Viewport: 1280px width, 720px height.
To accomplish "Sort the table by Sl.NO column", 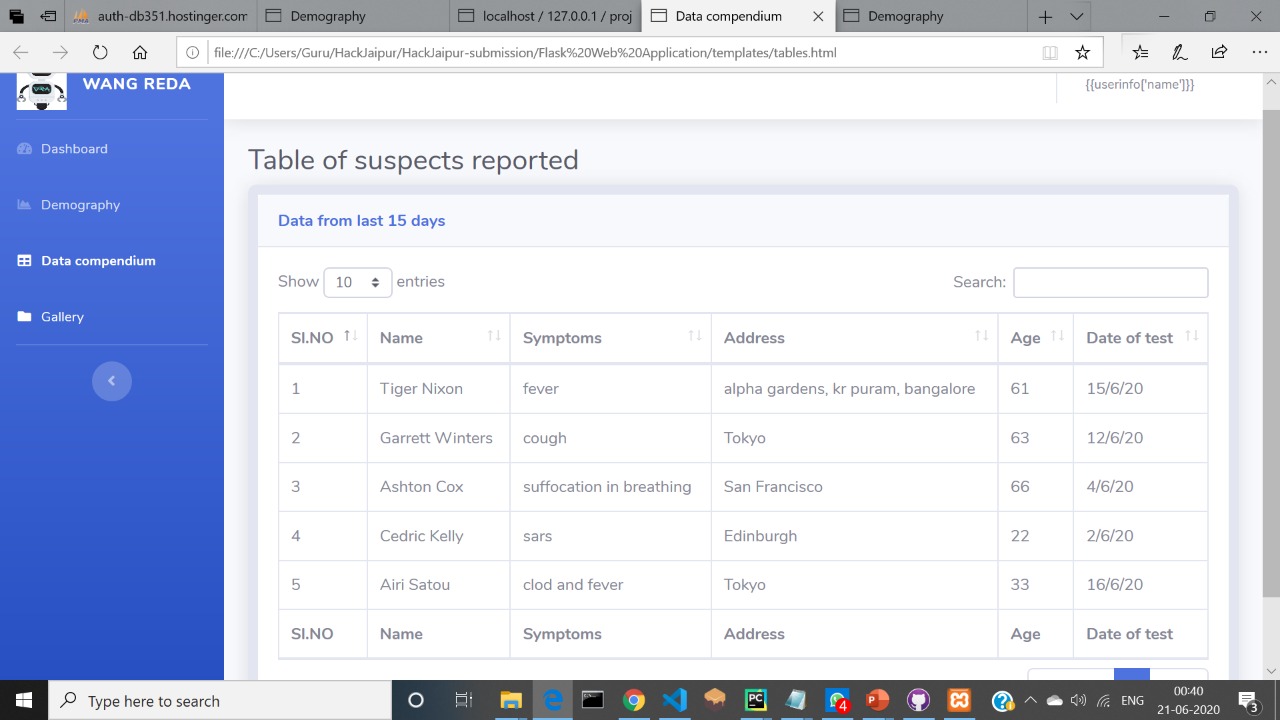I will point(323,338).
